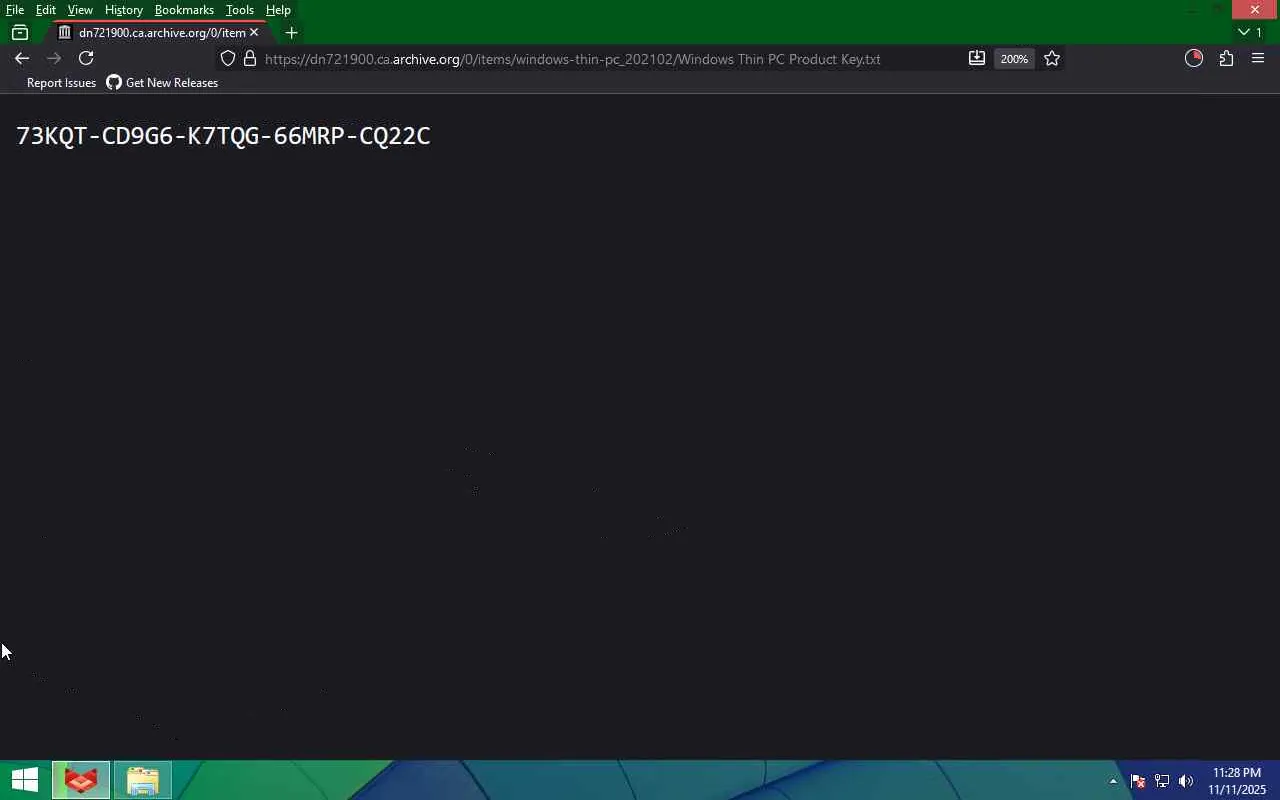Select the dn721900.ca.archive.org tab
Viewport: 1280px width, 800px height.
click(160, 32)
